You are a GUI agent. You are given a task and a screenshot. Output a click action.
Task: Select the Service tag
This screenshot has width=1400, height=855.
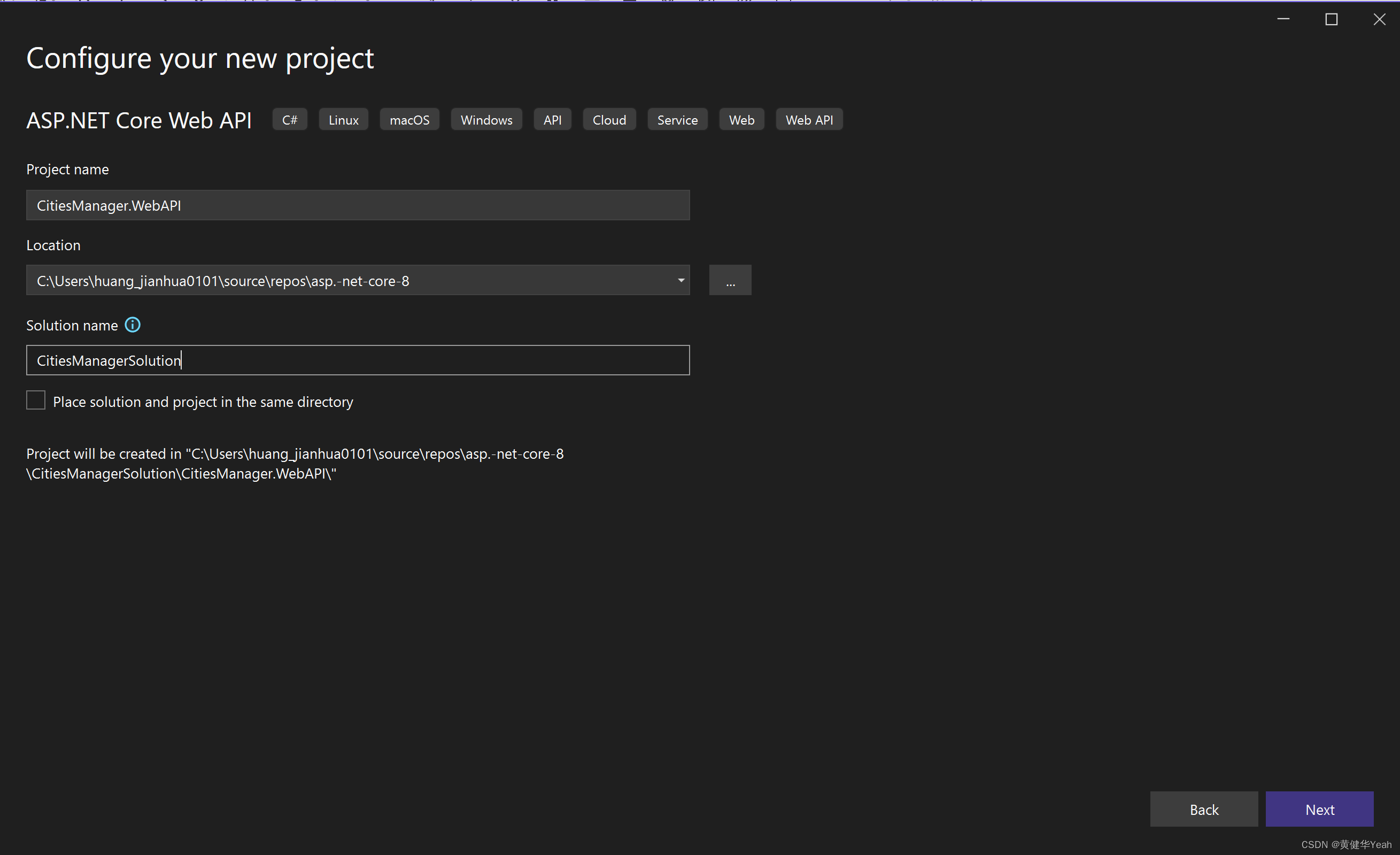(x=677, y=119)
